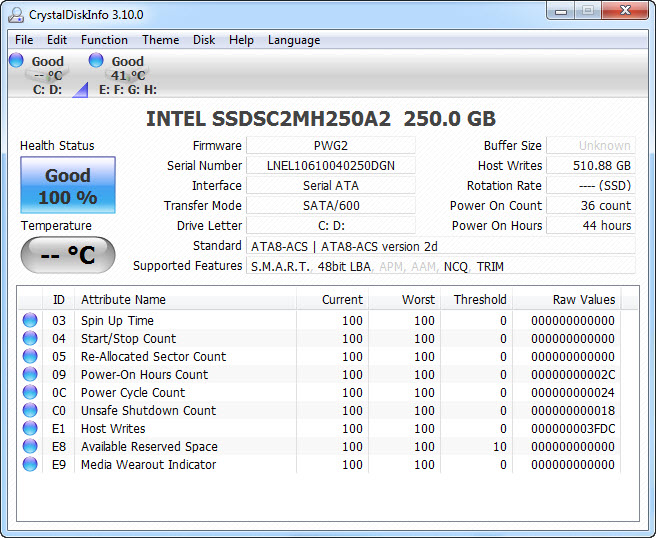The image size is (656, 538).
Task: Click raw value 000000000018
Action: point(573,410)
